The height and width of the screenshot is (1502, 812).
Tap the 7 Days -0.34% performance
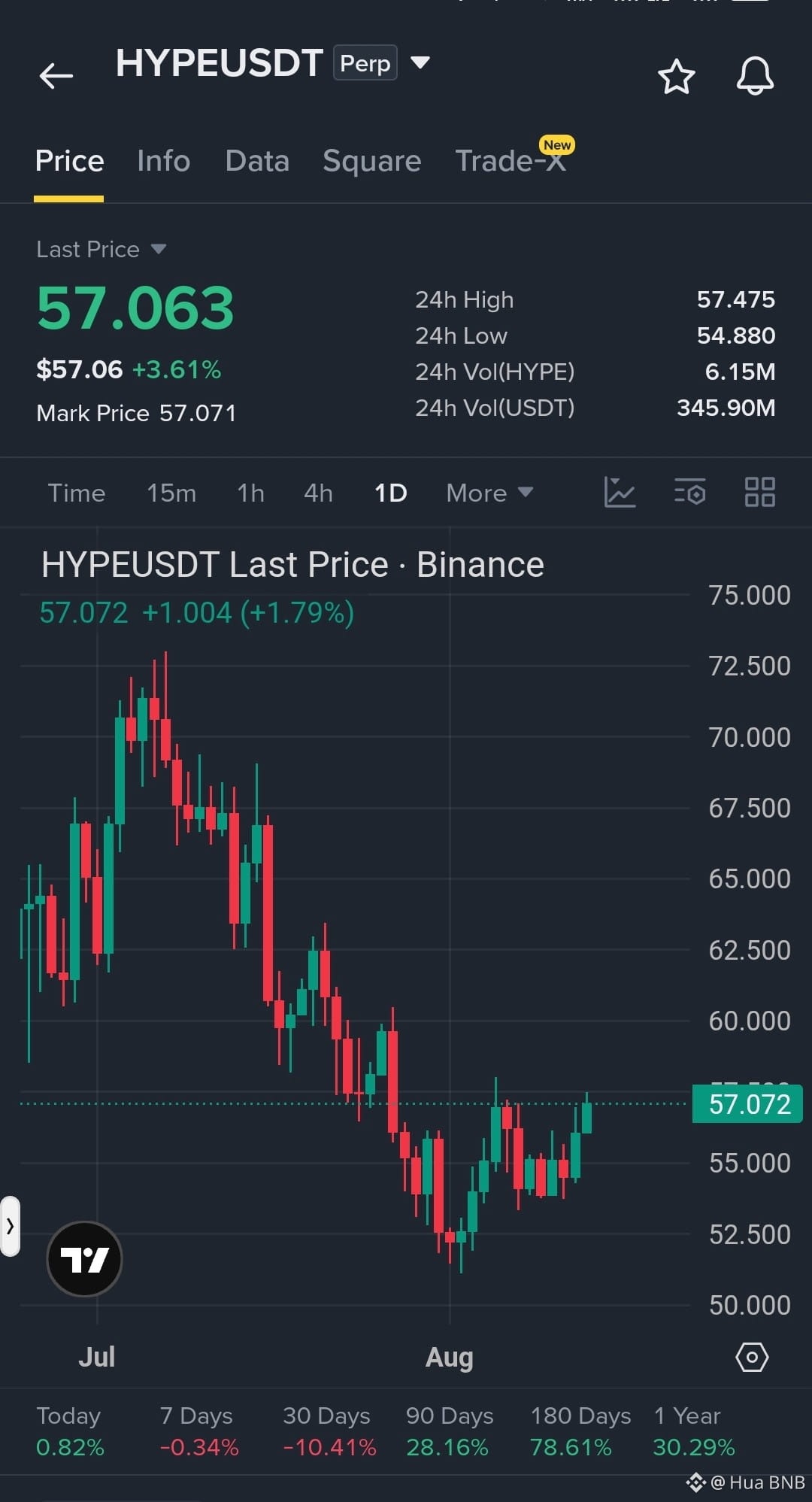coord(198,1431)
